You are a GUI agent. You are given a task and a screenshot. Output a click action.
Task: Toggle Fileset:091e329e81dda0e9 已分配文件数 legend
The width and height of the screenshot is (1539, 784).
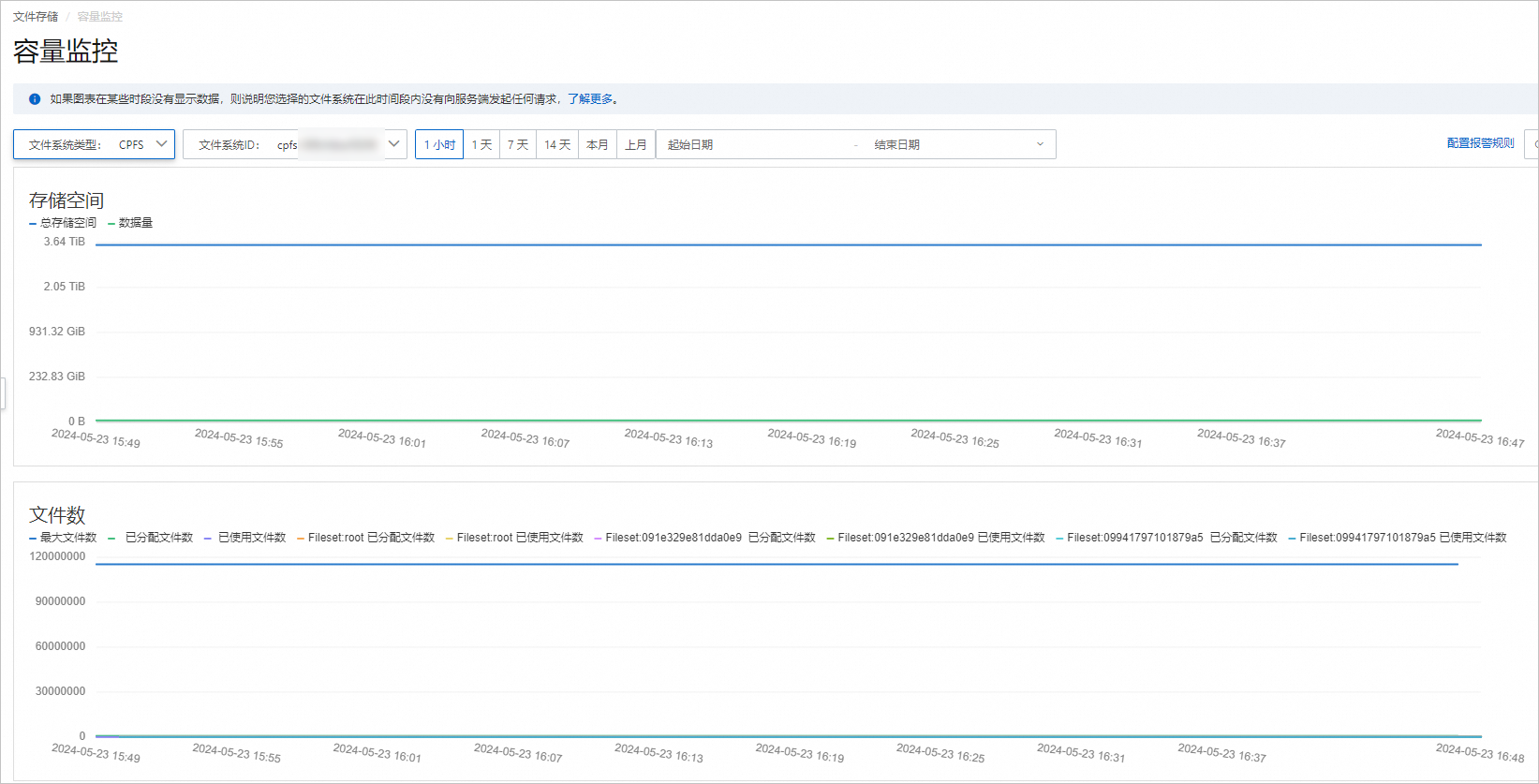pos(704,538)
